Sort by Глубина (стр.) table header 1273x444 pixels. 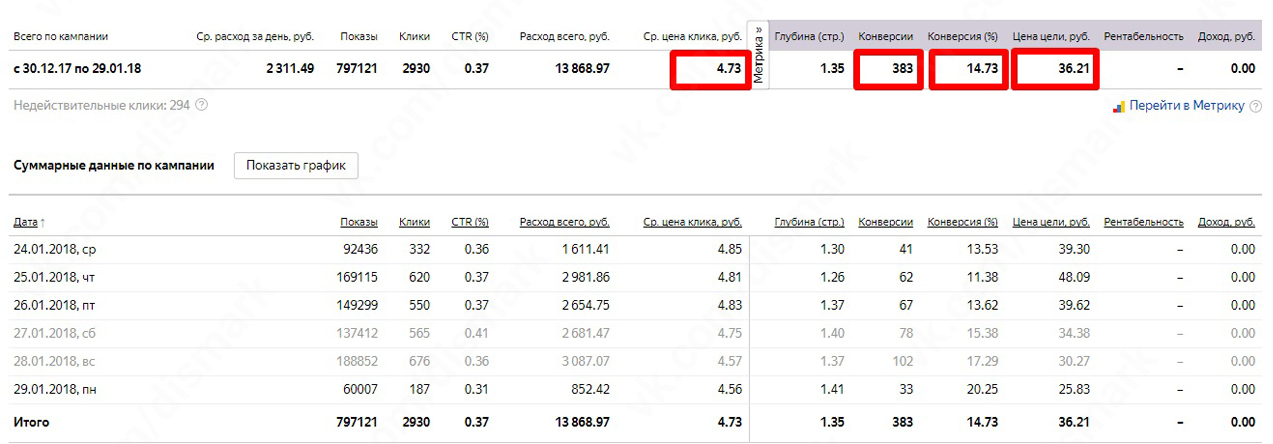pos(810,222)
